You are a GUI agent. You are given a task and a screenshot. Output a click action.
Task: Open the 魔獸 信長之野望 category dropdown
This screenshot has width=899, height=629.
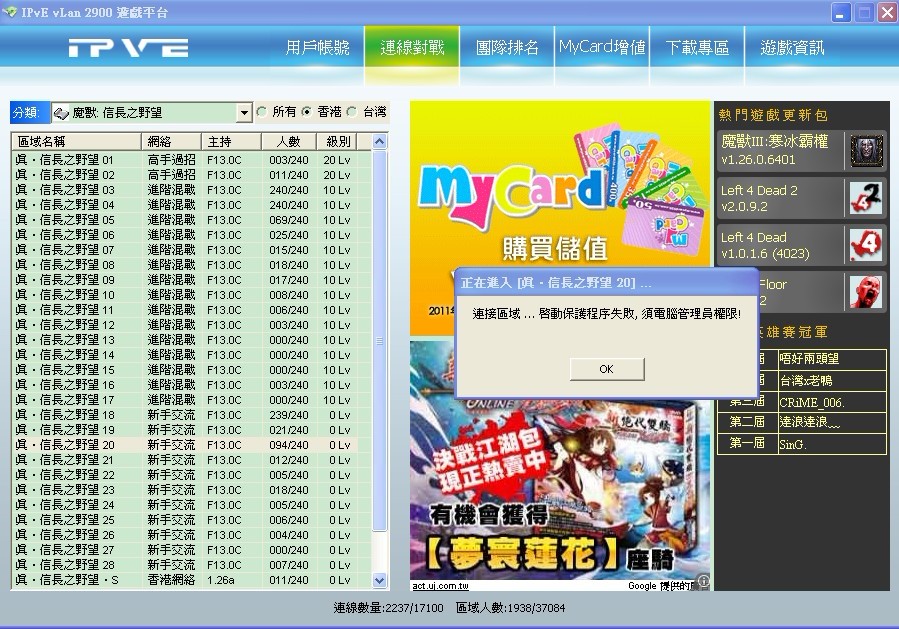tap(244, 113)
